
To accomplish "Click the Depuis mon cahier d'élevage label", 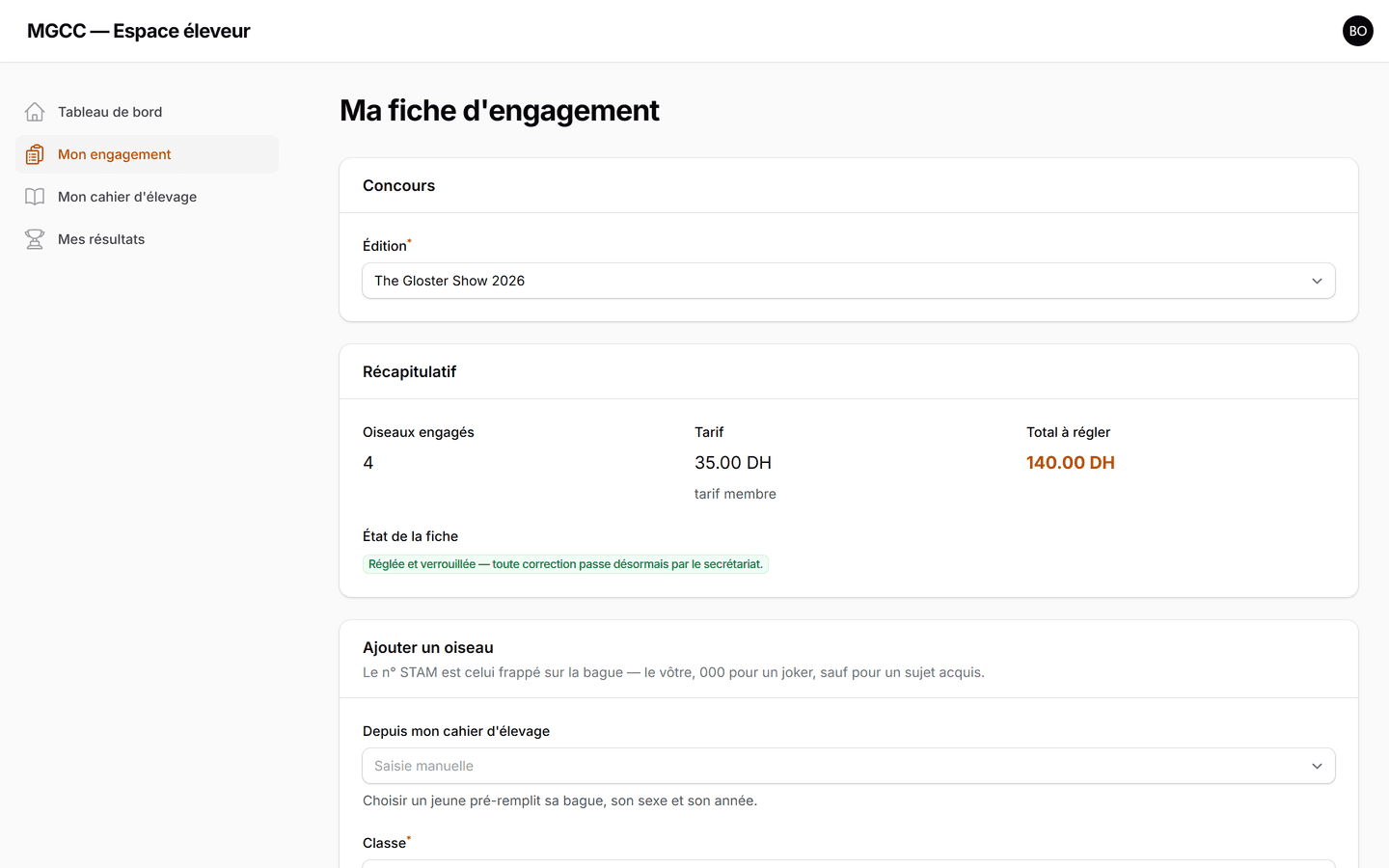I will (x=456, y=731).
